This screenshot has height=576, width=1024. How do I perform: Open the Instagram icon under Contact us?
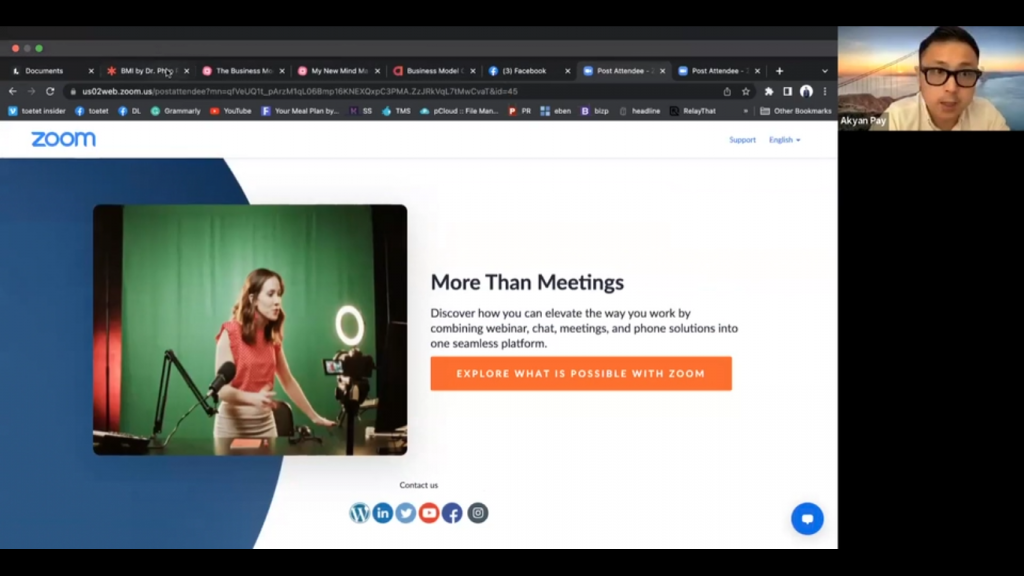477,513
